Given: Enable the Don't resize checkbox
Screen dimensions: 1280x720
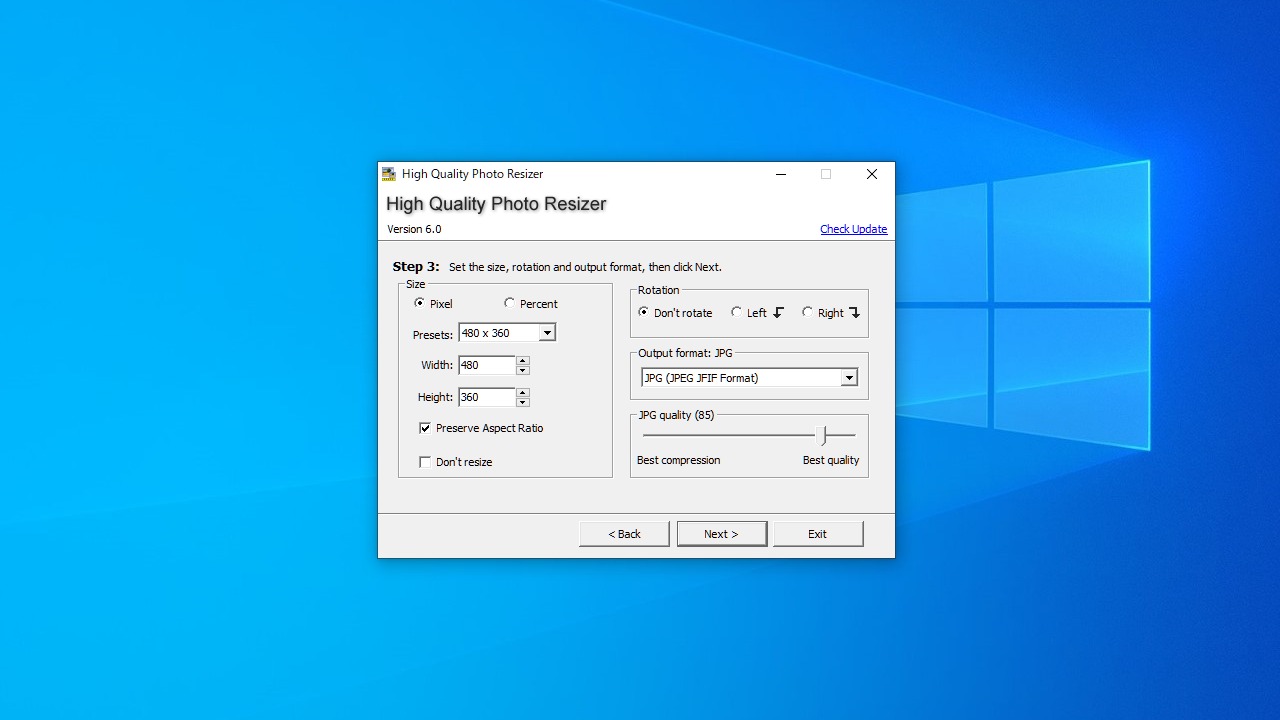Looking at the screenshot, I should (x=425, y=462).
